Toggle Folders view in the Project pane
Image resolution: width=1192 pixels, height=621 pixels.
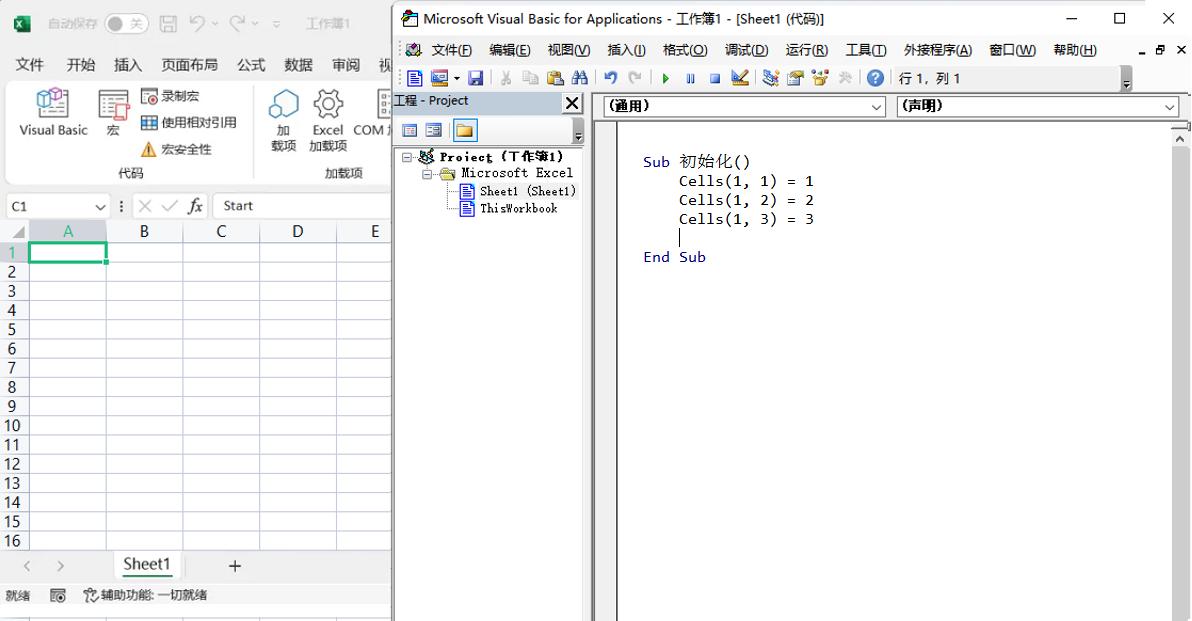coord(464,130)
